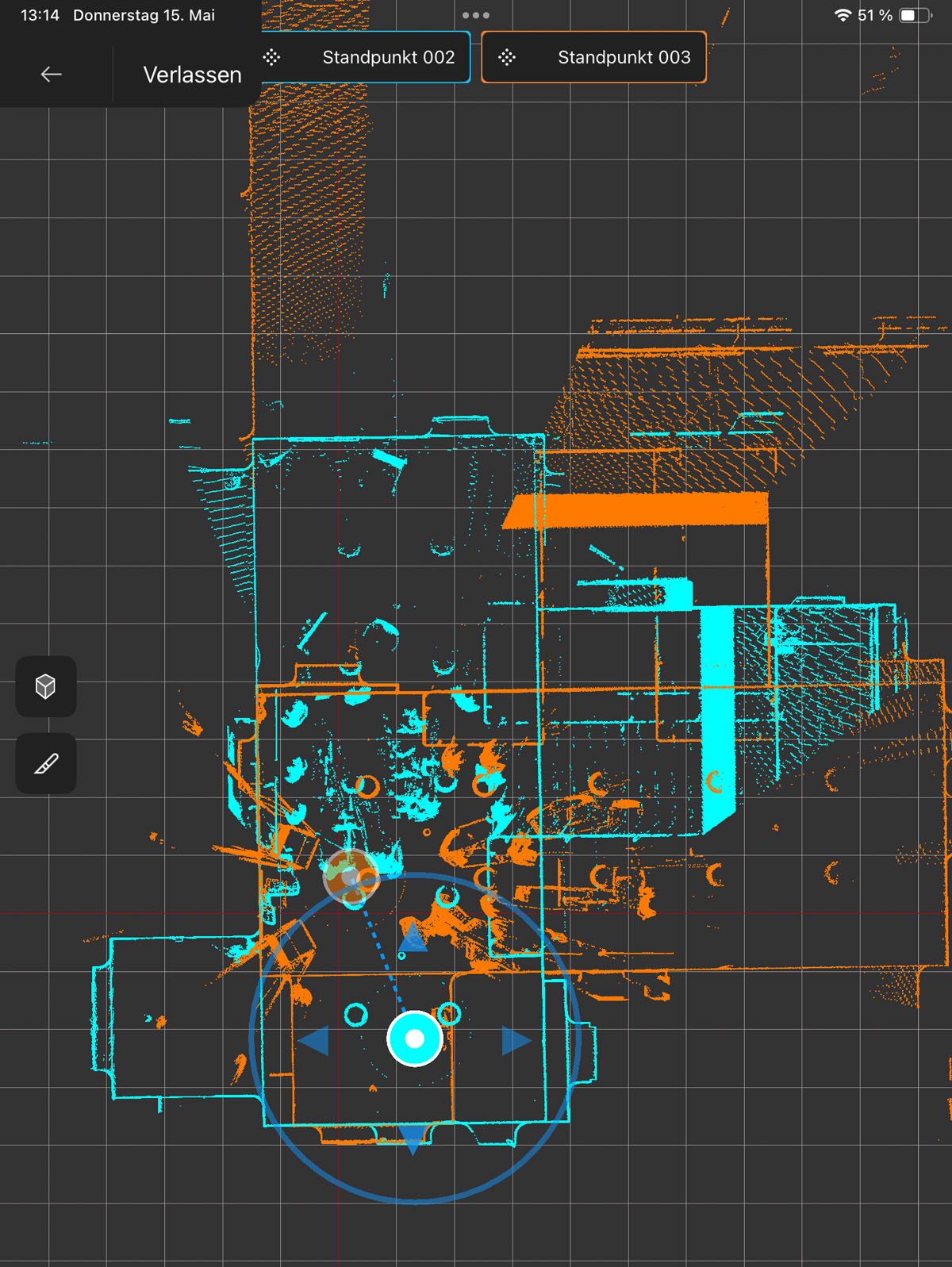This screenshot has height=1267, width=952.
Task: Tap the Verlassen button
Action: pos(192,75)
